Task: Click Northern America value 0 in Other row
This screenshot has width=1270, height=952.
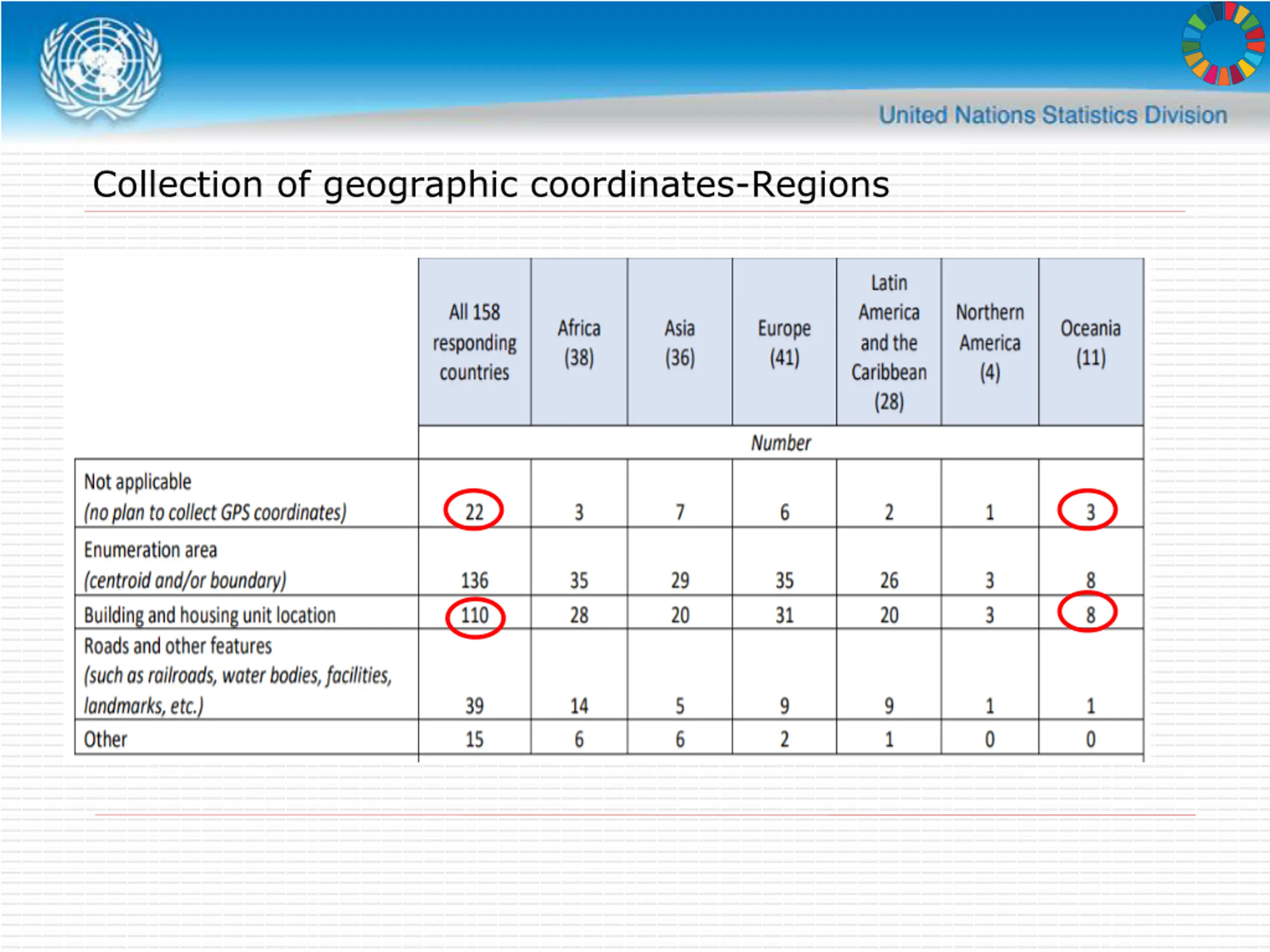Action: tap(990, 739)
